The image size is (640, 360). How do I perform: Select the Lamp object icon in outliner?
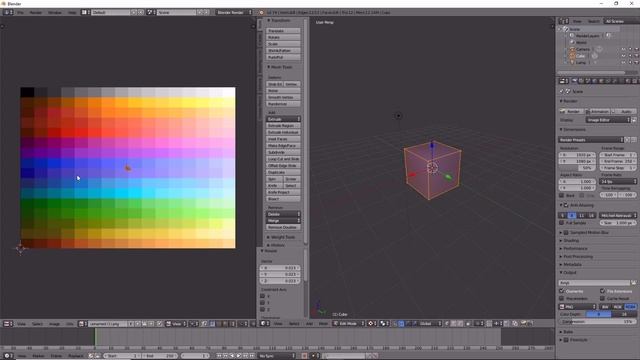572,62
